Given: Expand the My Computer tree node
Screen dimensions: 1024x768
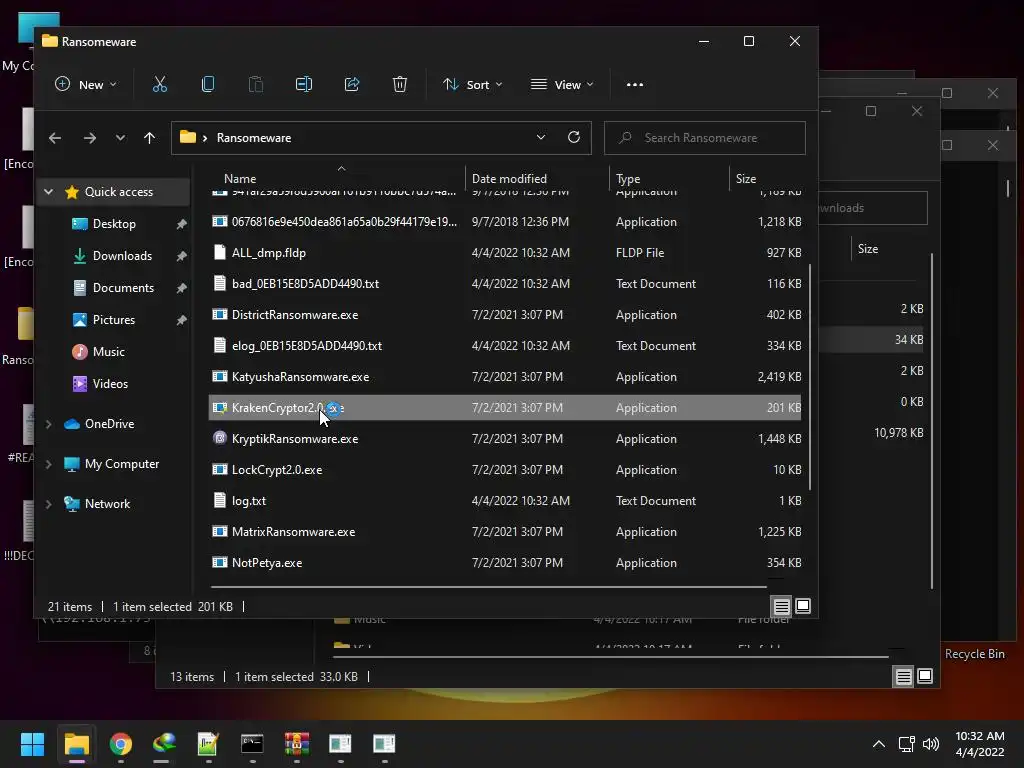Looking at the screenshot, I should pos(48,464).
